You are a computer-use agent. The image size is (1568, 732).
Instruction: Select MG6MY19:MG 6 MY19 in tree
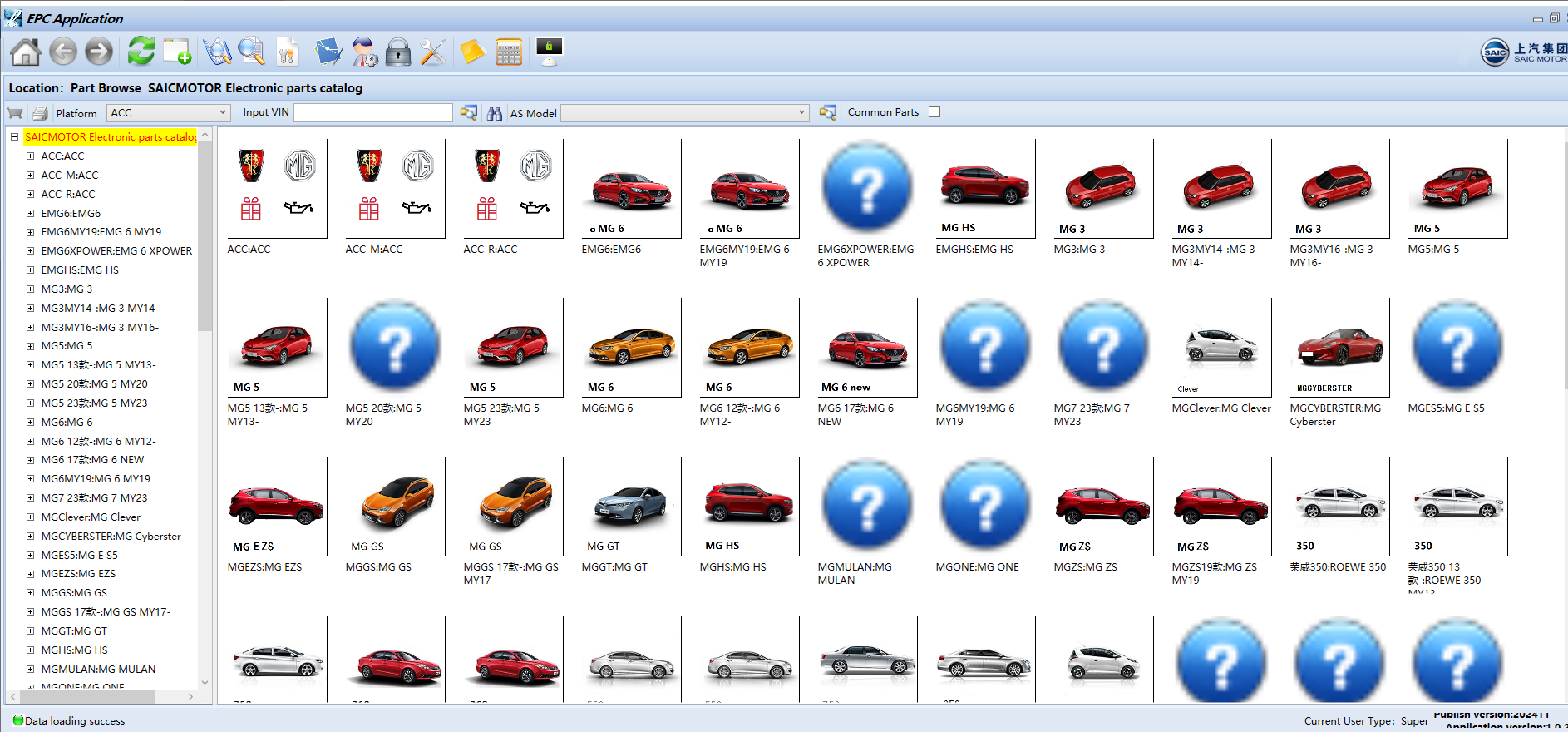click(x=96, y=478)
